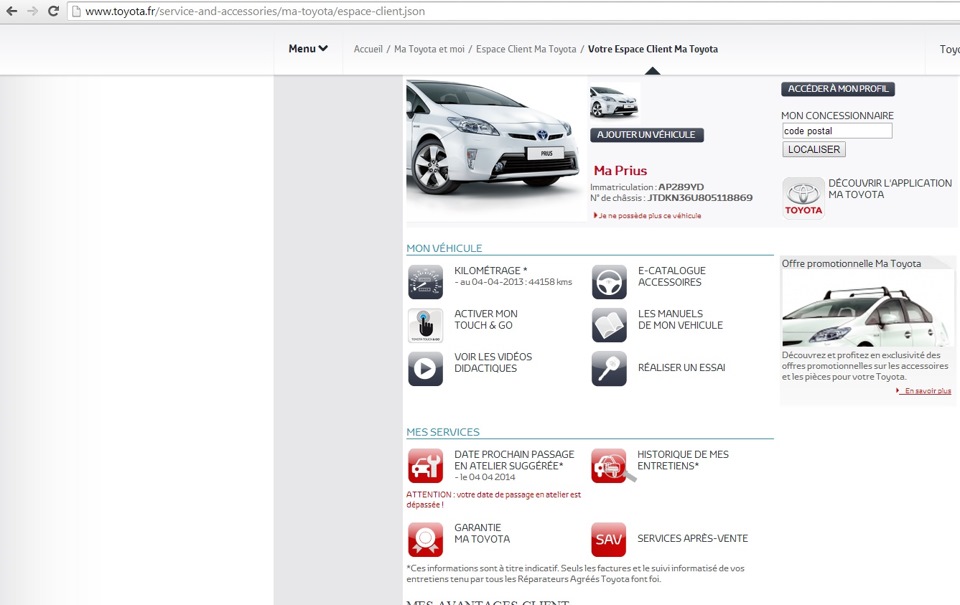Open Garantie Ma Toyota link
Image resolution: width=960 pixels, height=605 pixels.
482,533
